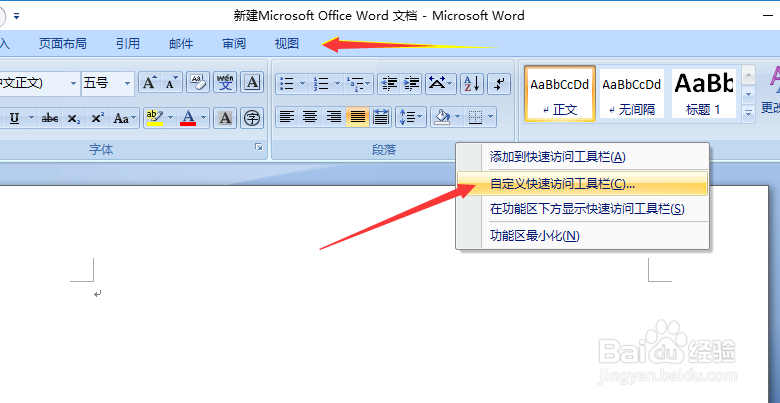
Task: Click the Borders icon in paragraph group
Action: [476, 117]
